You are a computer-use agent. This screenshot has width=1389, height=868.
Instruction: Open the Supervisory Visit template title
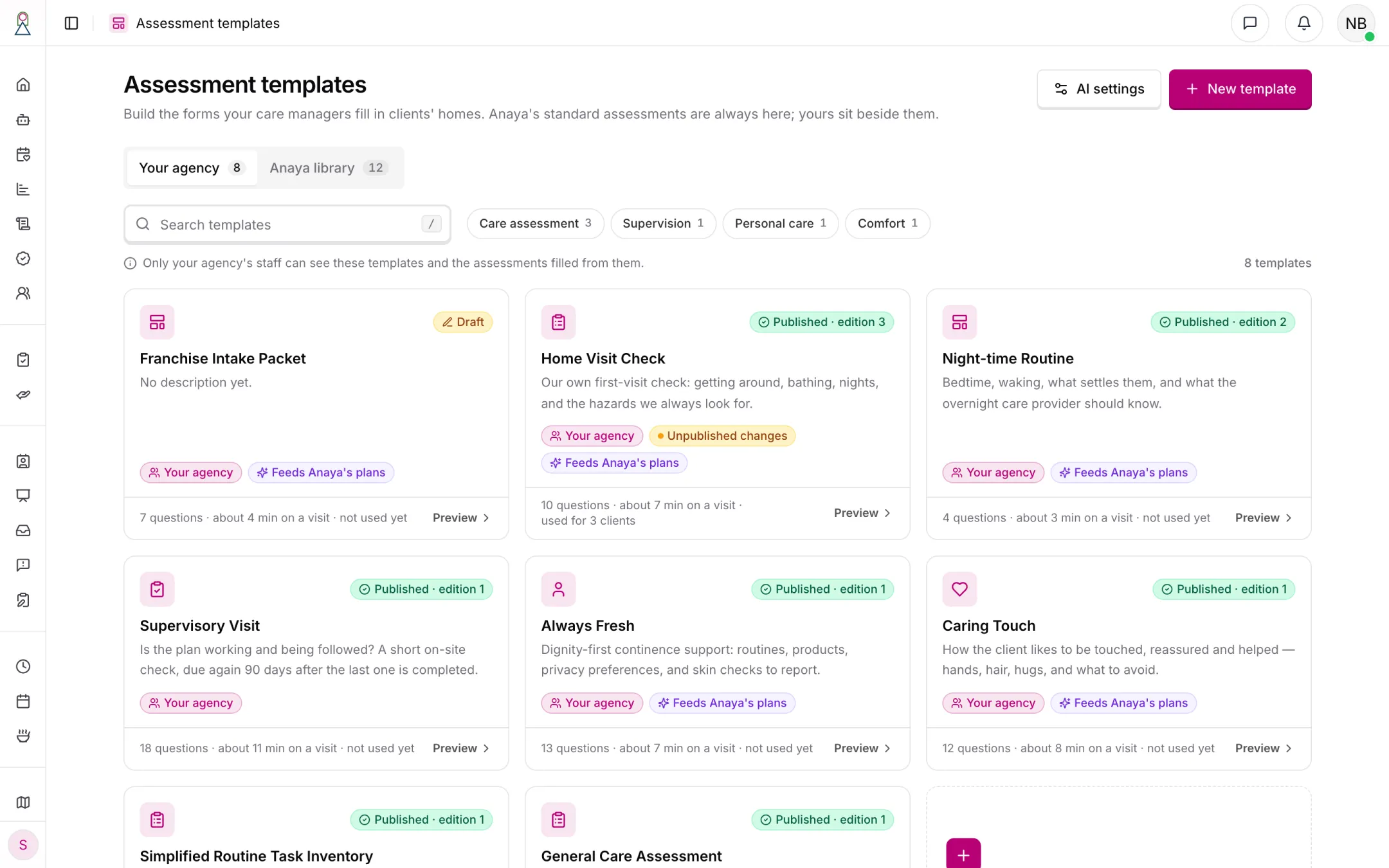(x=199, y=626)
